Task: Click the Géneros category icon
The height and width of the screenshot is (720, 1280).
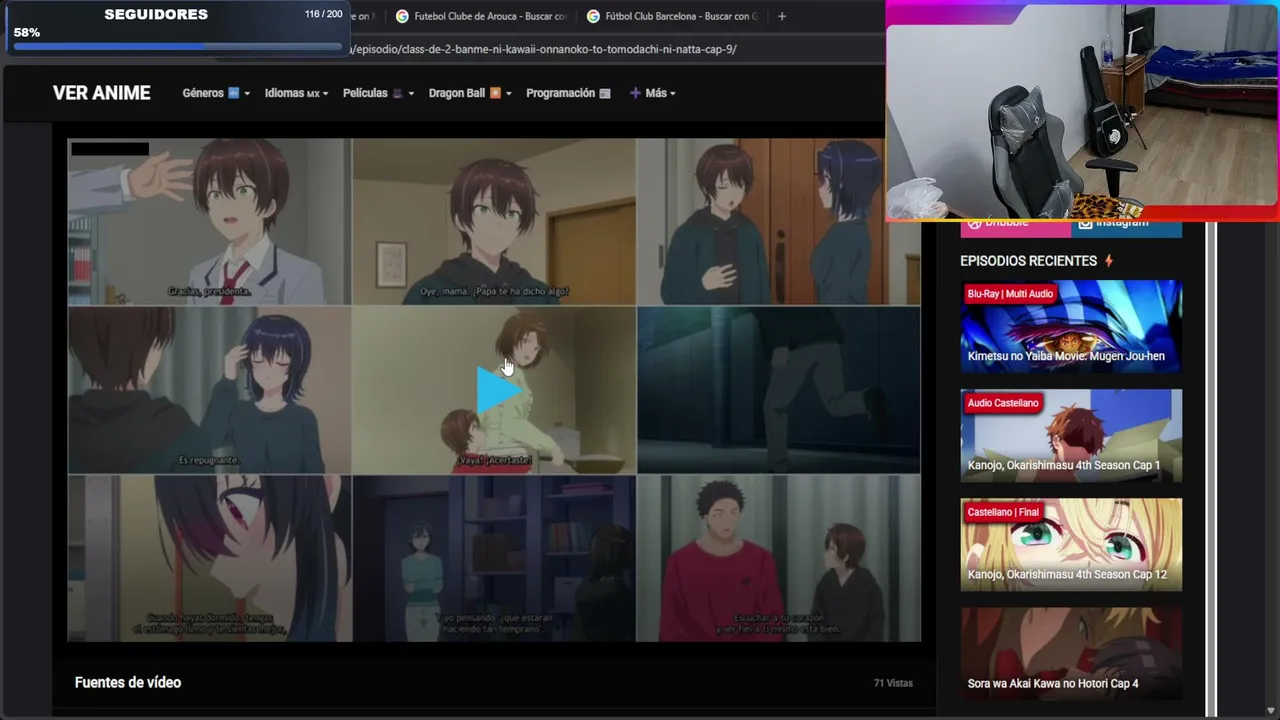Action: (233, 93)
